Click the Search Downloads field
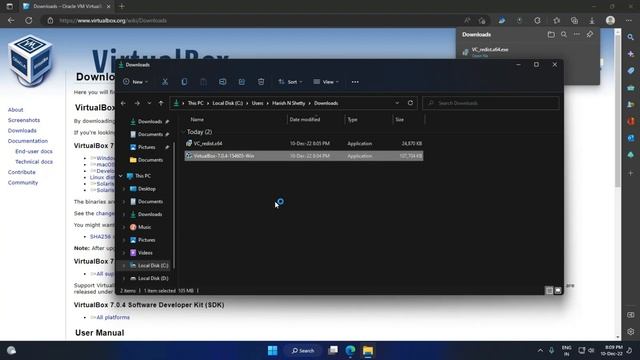This screenshot has width=640, height=360. [491, 103]
